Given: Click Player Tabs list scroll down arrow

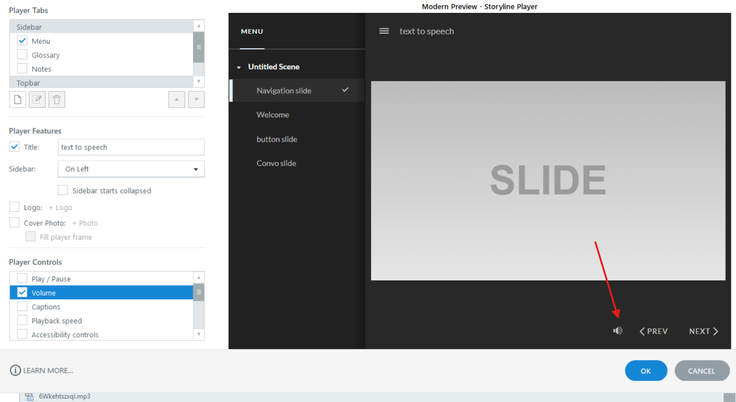Looking at the screenshot, I should 199,81.
